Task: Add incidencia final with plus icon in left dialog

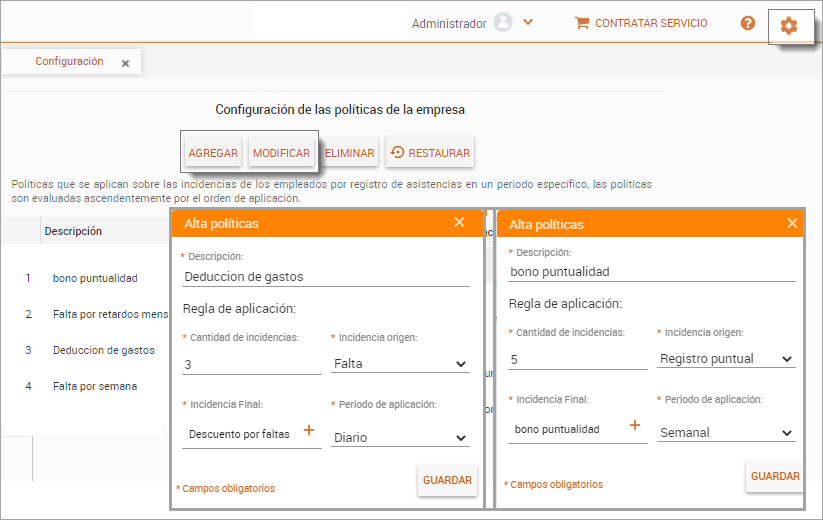Action: [x=309, y=430]
